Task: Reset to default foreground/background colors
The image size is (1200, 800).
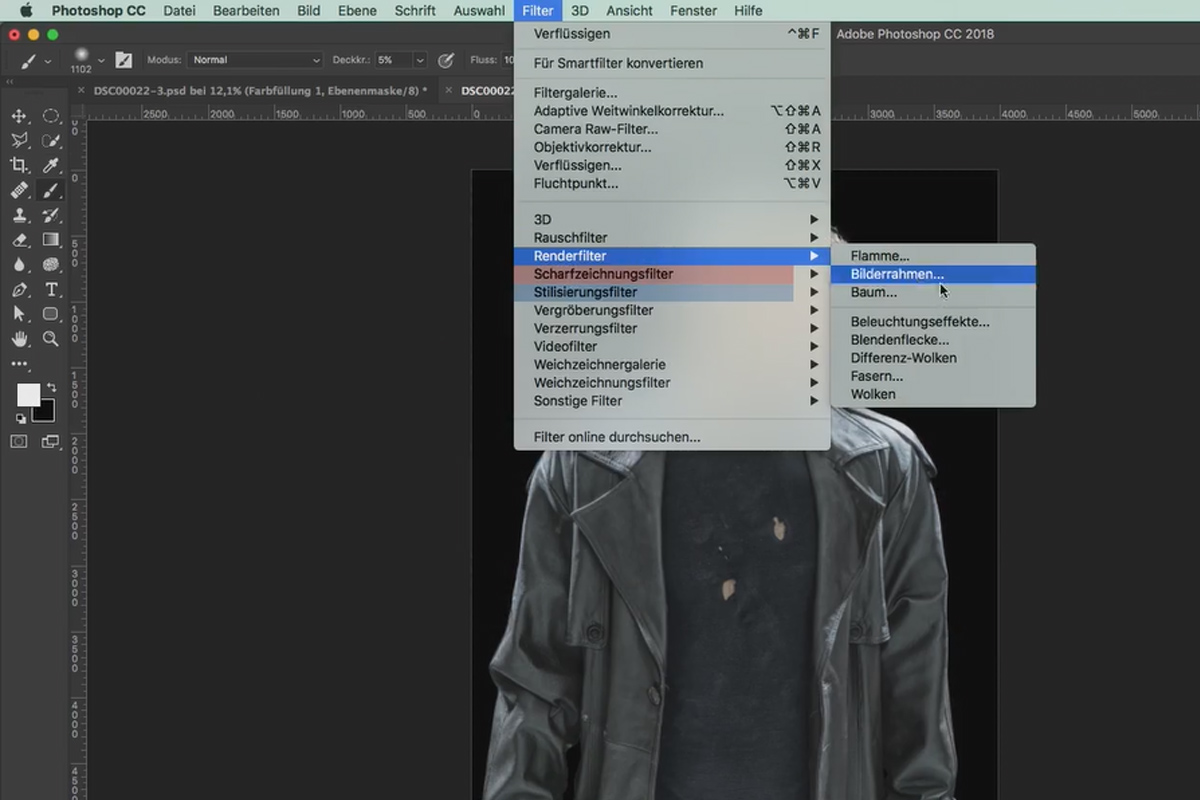Action: click(20, 419)
